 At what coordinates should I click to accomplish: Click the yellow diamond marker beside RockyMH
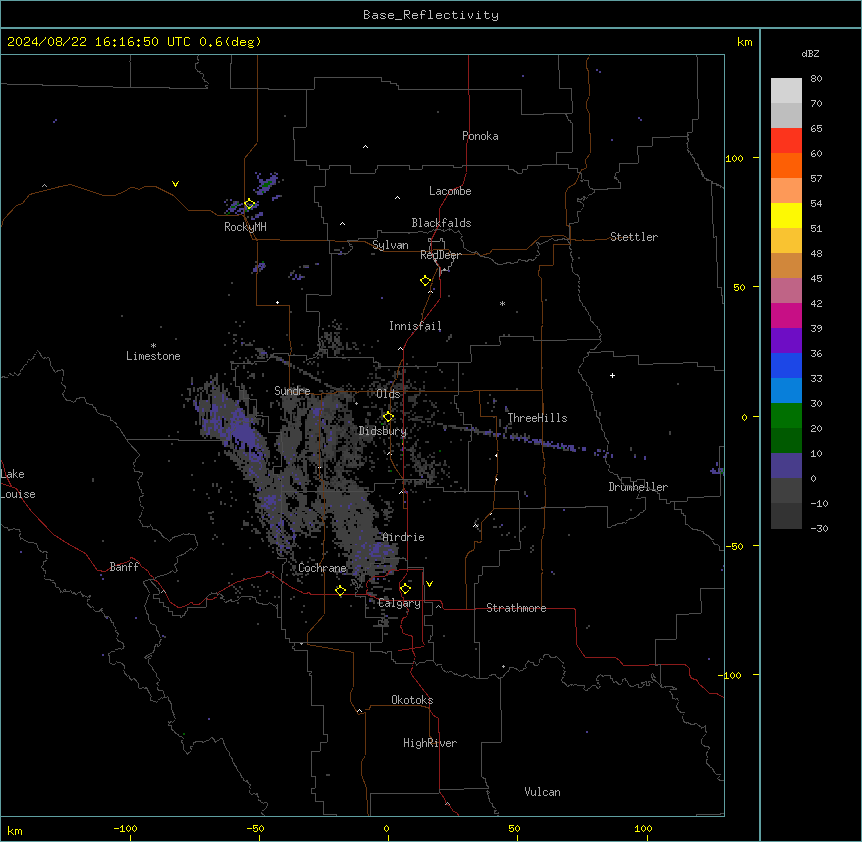click(249, 204)
